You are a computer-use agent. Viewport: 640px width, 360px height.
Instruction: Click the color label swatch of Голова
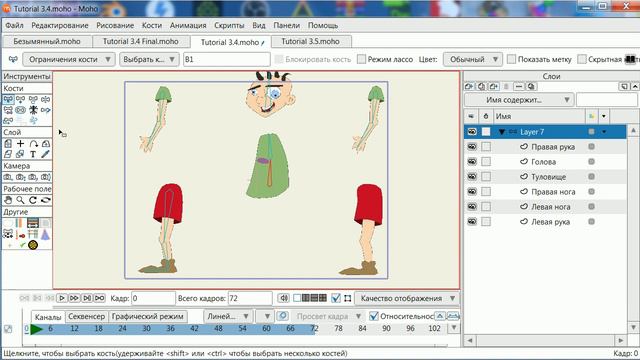591,162
